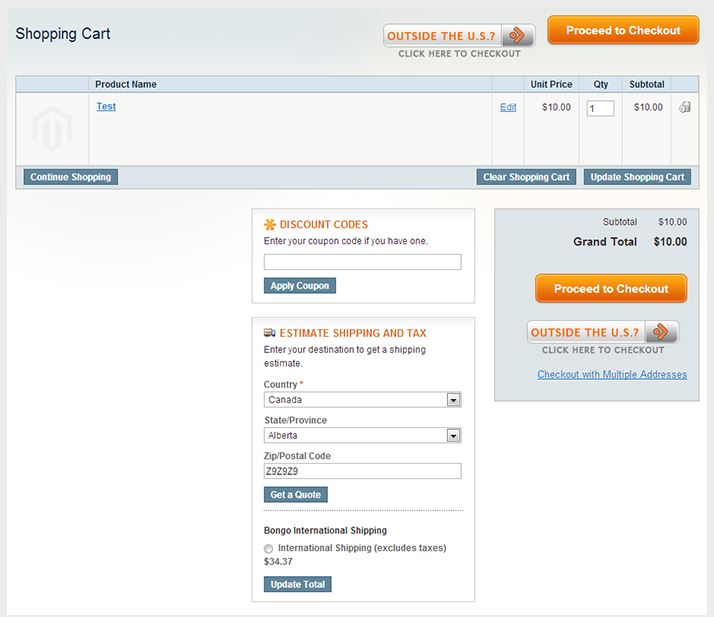The height and width of the screenshot is (617, 714).
Task: Expand the State/Province dropdown
Action: point(362,436)
